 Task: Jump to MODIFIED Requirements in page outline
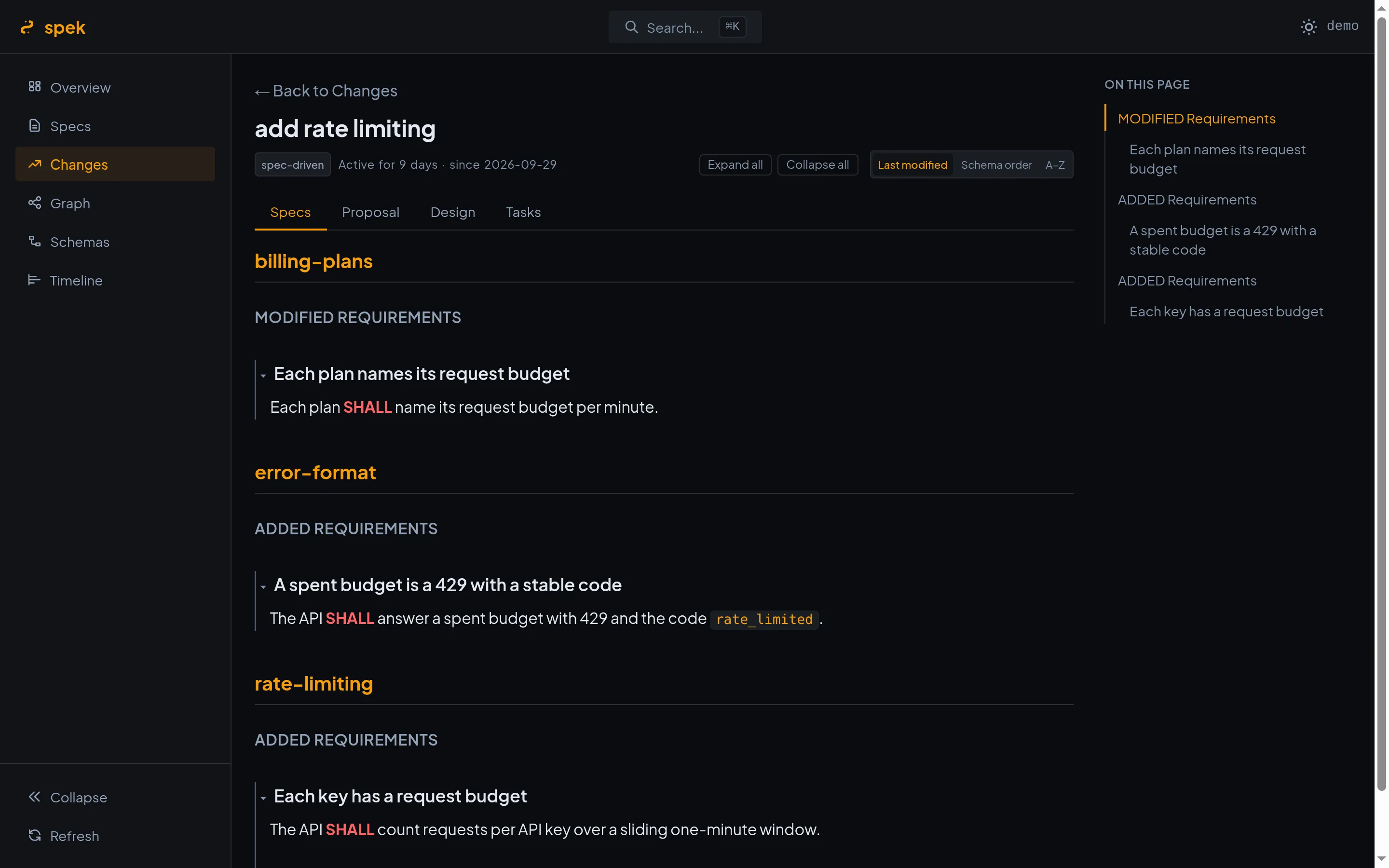(x=1196, y=118)
